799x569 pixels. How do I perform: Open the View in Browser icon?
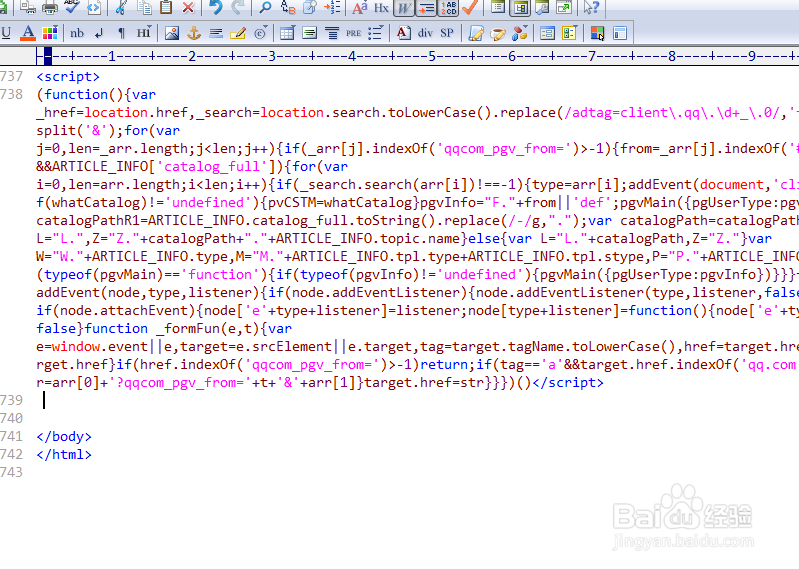click(94, 7)
